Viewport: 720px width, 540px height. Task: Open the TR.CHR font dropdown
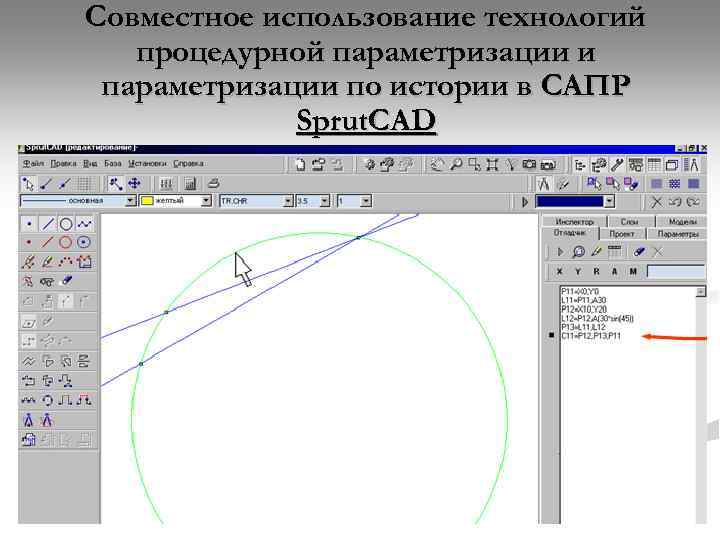tap(288, 201)
